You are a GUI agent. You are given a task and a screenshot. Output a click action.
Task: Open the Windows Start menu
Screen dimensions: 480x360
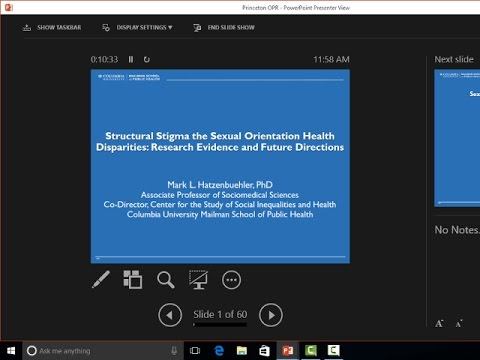coord(11,351)
